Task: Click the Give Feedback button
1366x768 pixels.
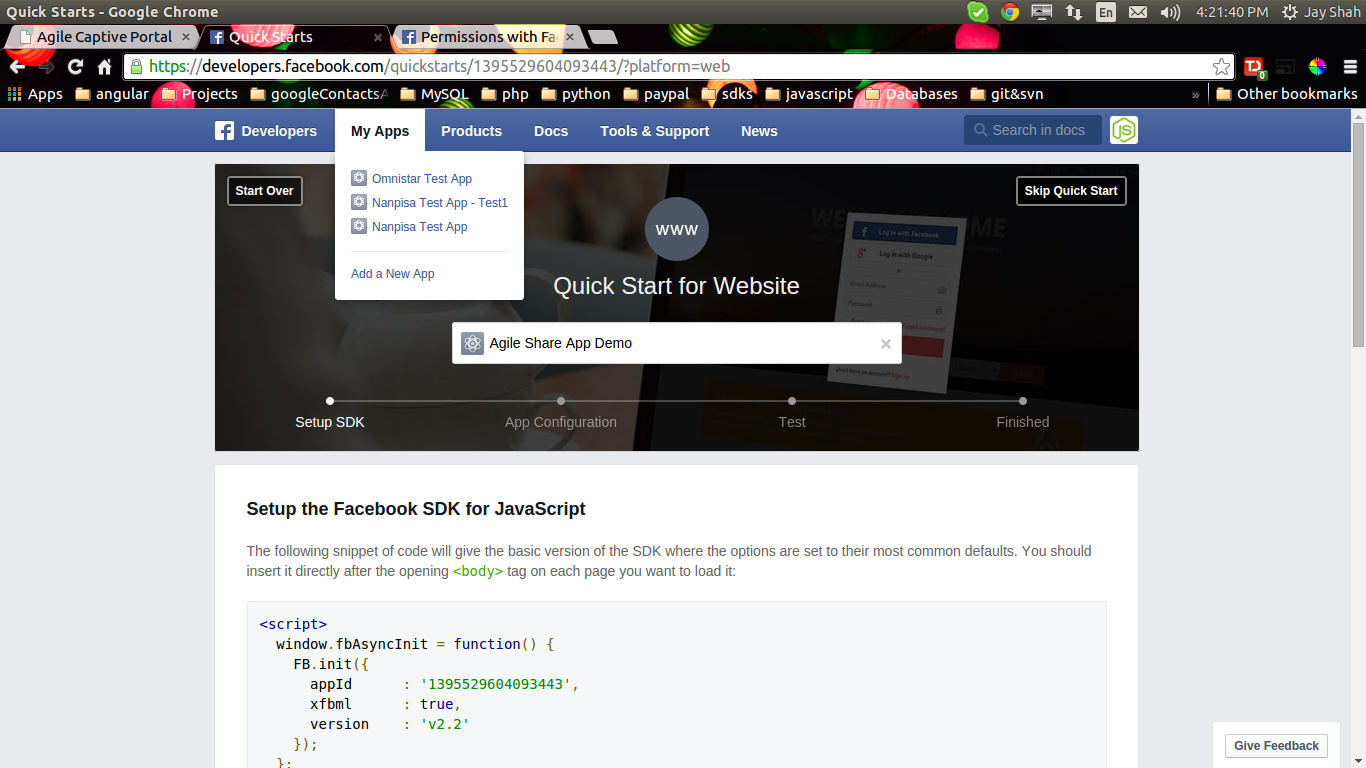Action: coord(1276,746)
